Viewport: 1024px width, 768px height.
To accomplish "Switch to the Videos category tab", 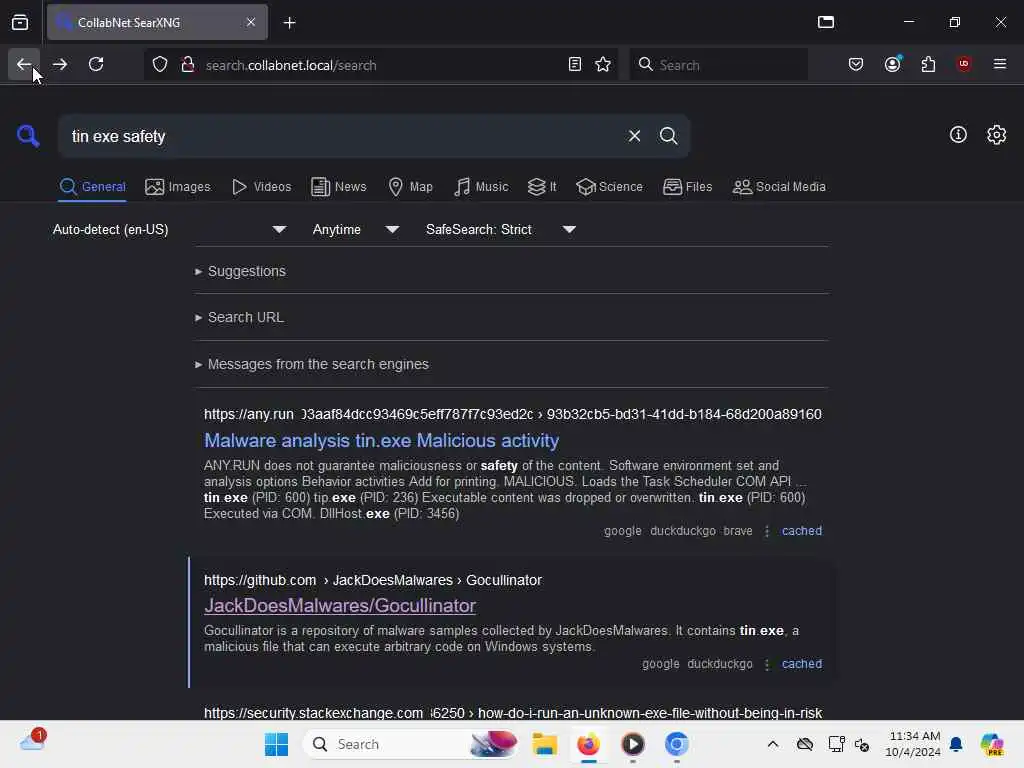I will 262,187.
